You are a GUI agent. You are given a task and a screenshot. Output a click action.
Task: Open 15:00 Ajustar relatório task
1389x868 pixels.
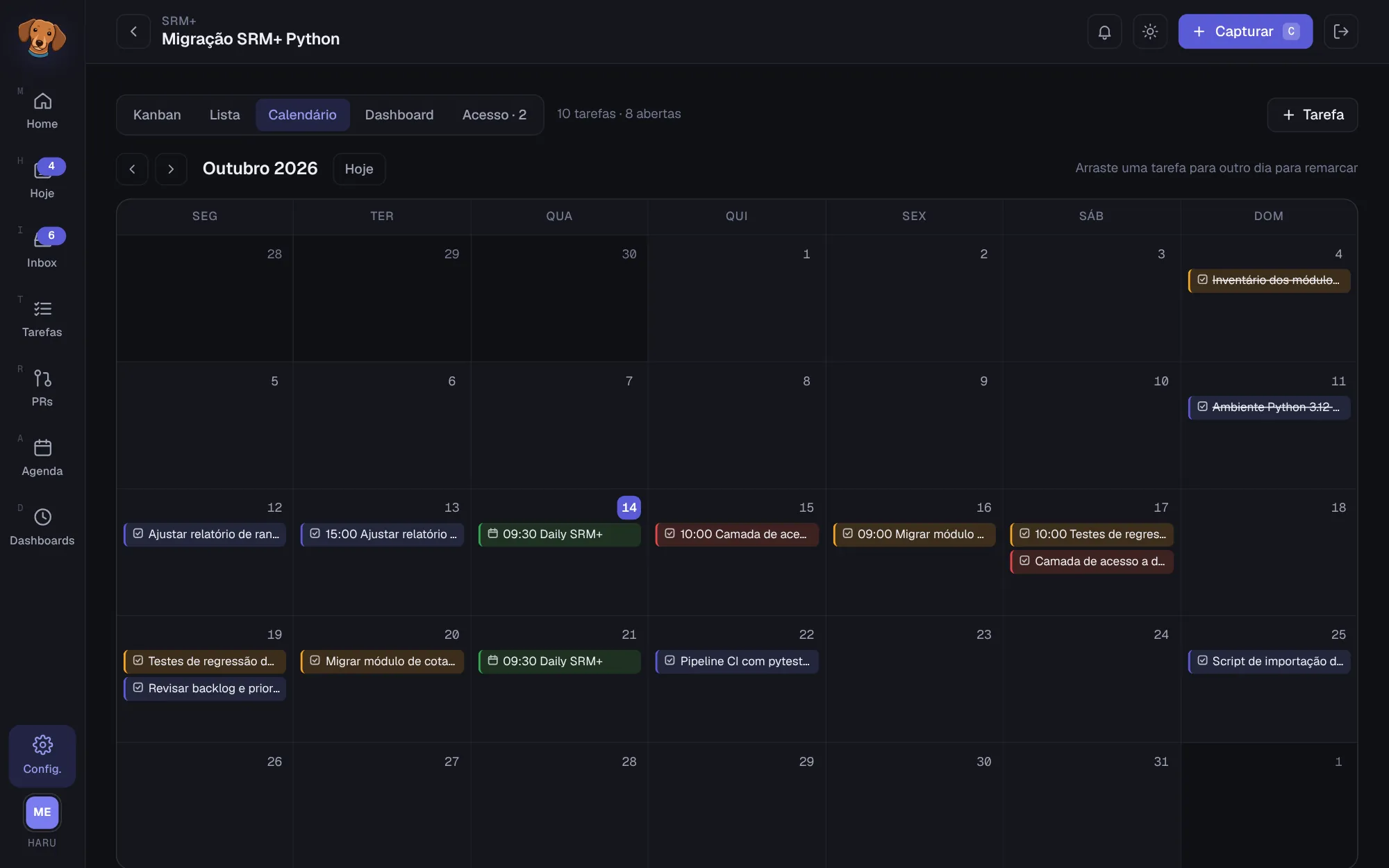[x=382, y=535]
